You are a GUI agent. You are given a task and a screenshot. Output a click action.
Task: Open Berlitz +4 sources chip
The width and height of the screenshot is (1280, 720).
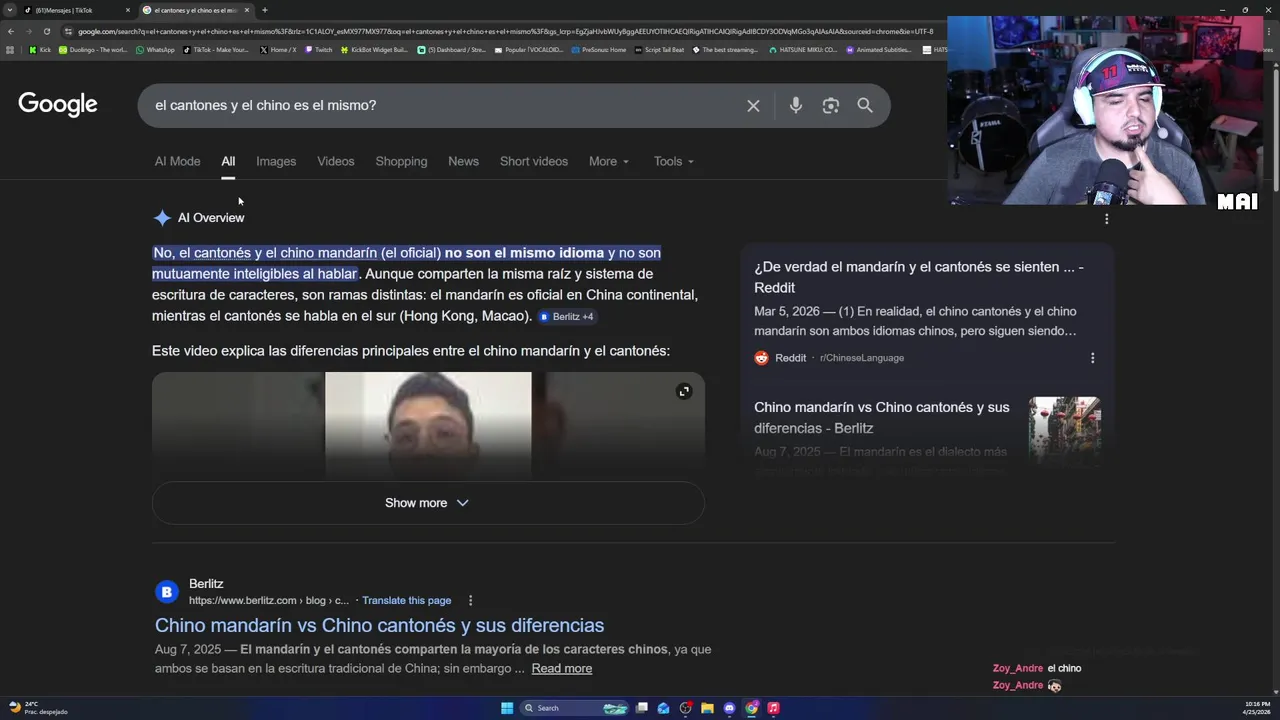pyautogui.click(x=567, y=316)
